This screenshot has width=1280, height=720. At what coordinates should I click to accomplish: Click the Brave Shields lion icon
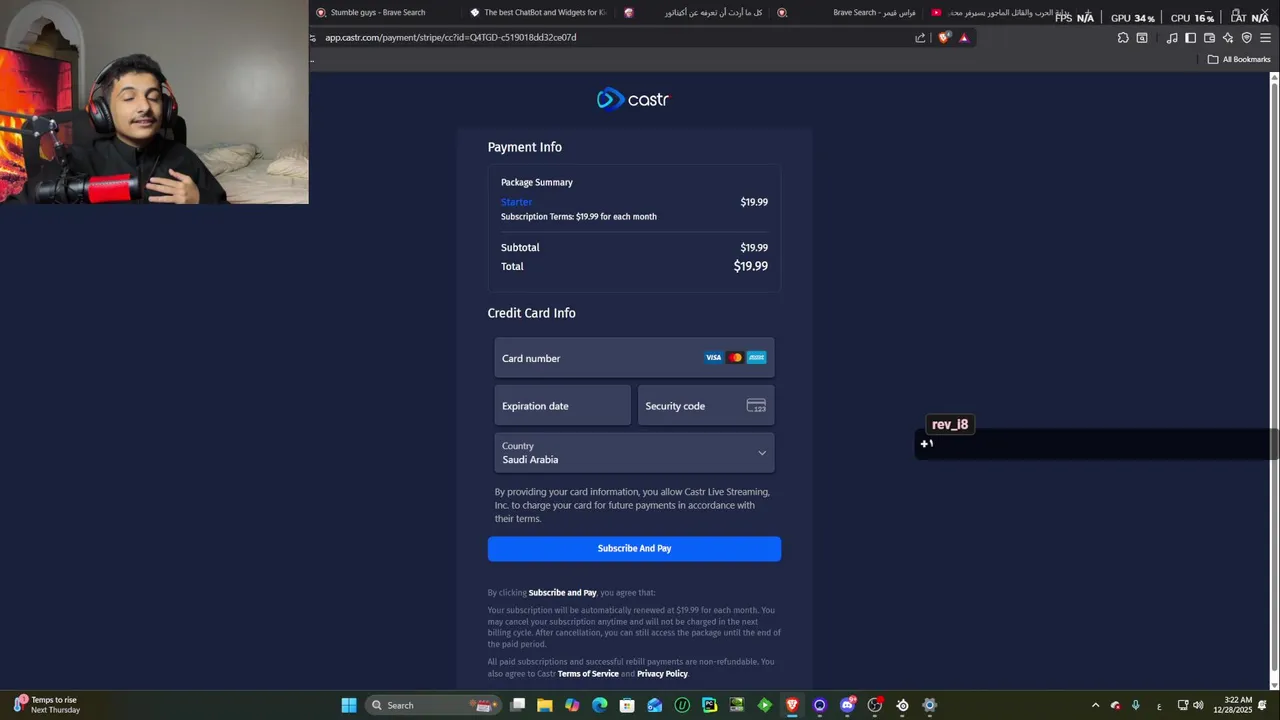(x=943, y=38)
